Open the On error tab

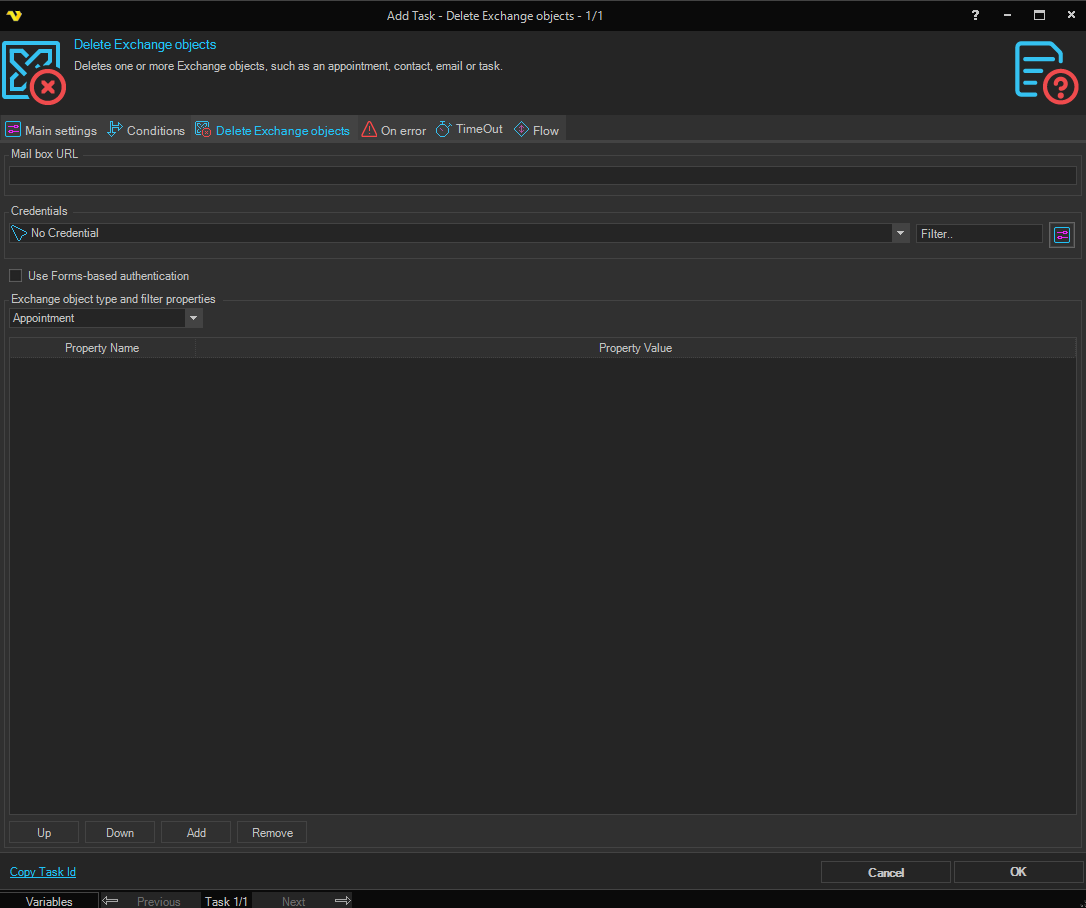393,130
